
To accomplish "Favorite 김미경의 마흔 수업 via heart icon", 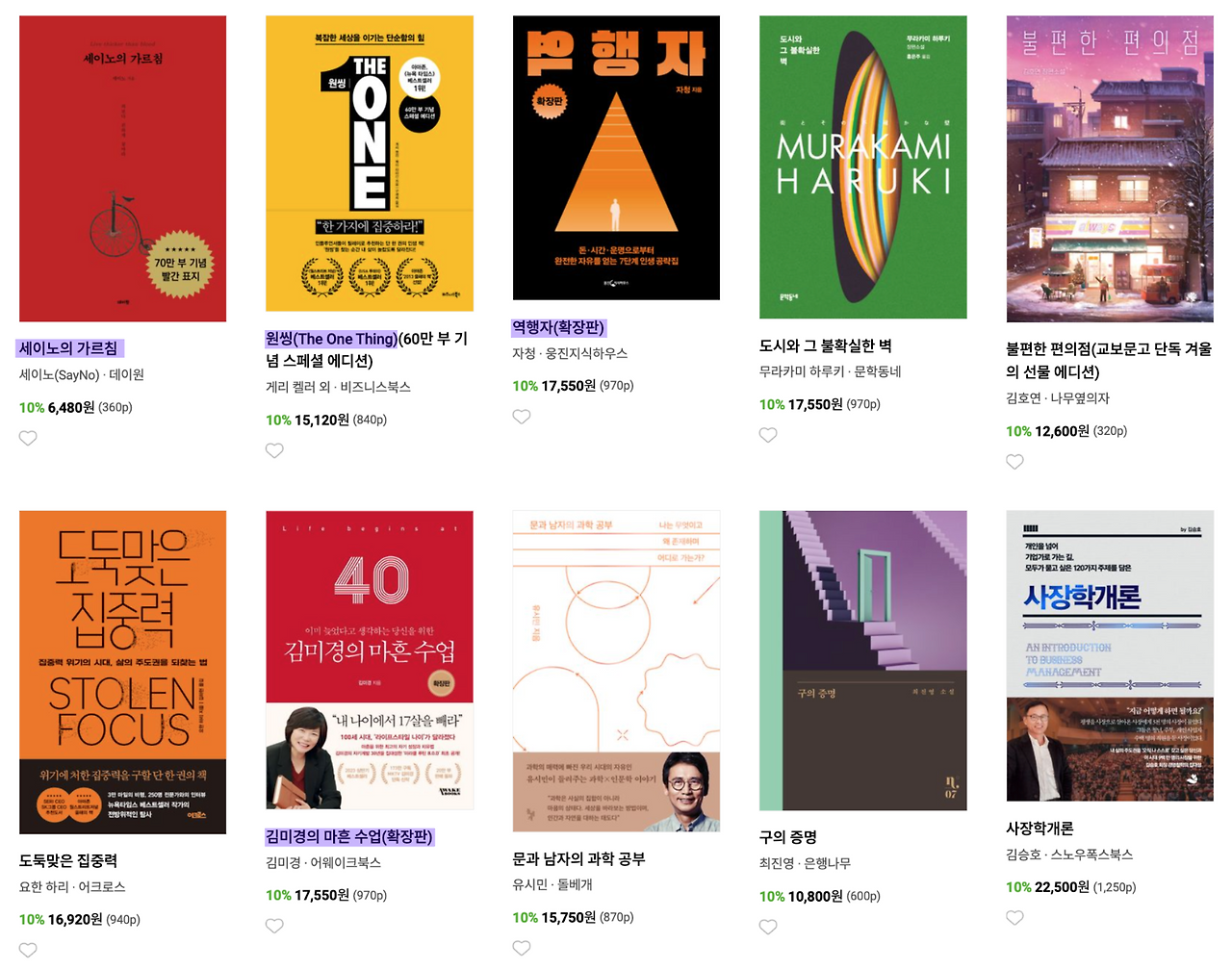I will coord(274,926).
